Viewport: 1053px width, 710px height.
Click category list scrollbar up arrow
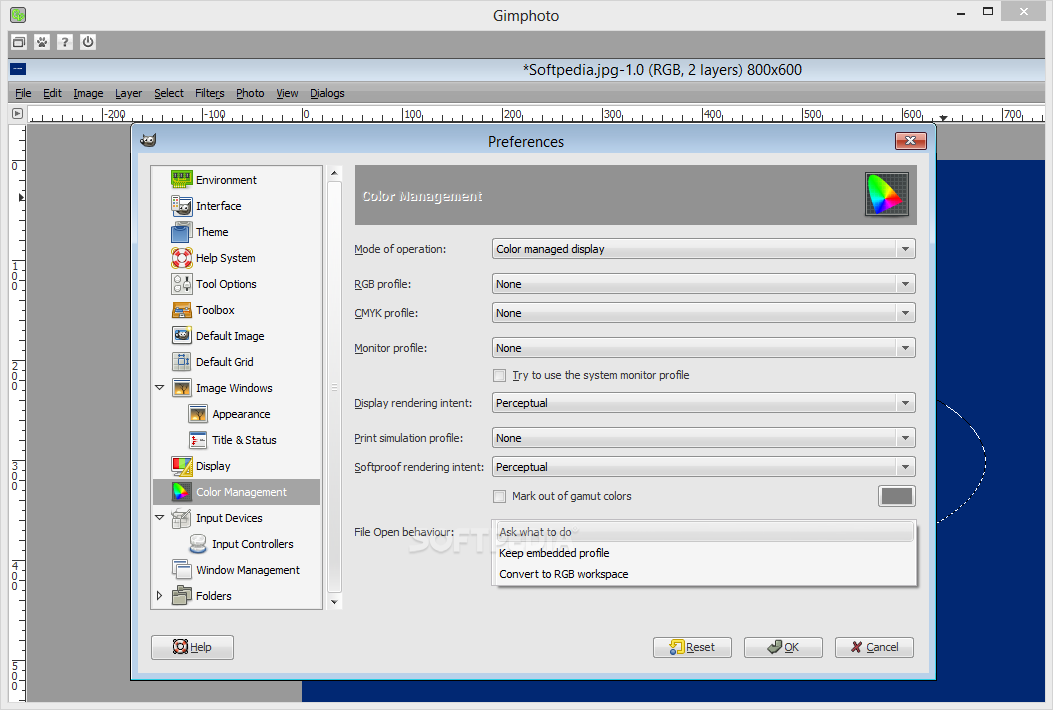coord(334,173)
